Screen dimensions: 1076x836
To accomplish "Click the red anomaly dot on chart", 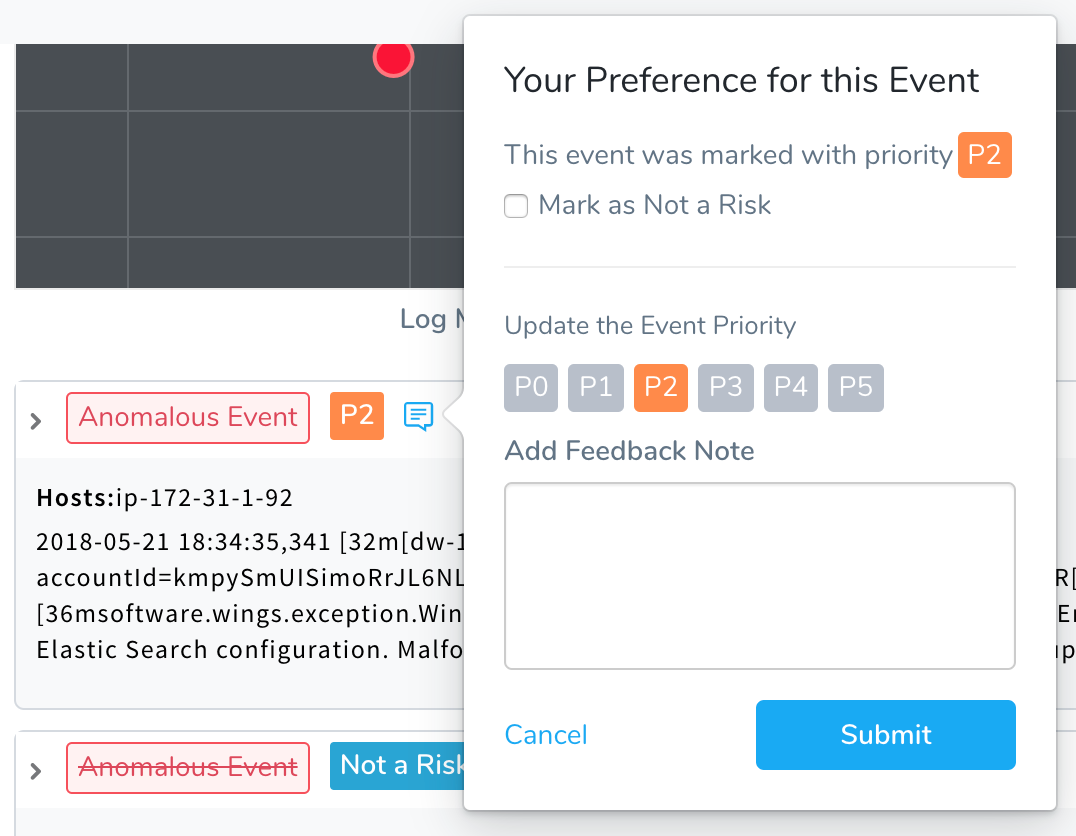I will pyautogui.click(x=393, y=58).
